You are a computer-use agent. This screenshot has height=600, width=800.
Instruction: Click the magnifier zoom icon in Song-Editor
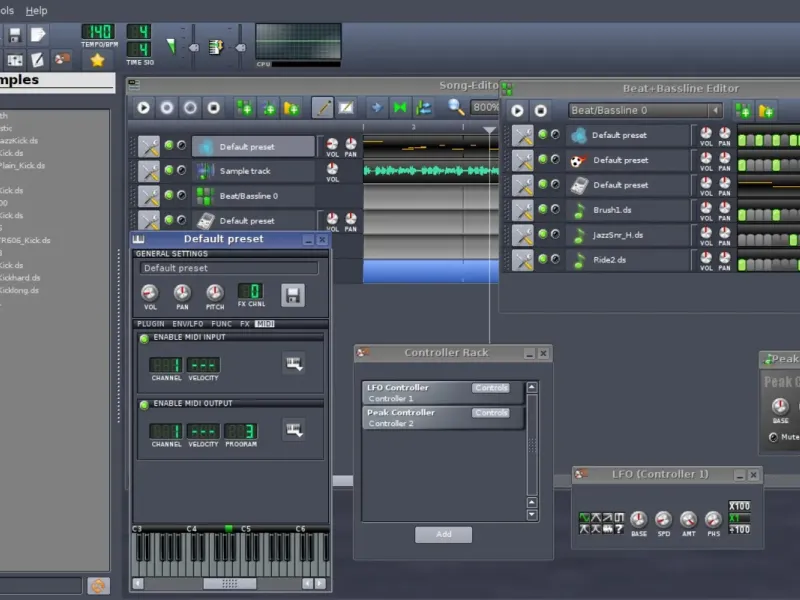456,107
